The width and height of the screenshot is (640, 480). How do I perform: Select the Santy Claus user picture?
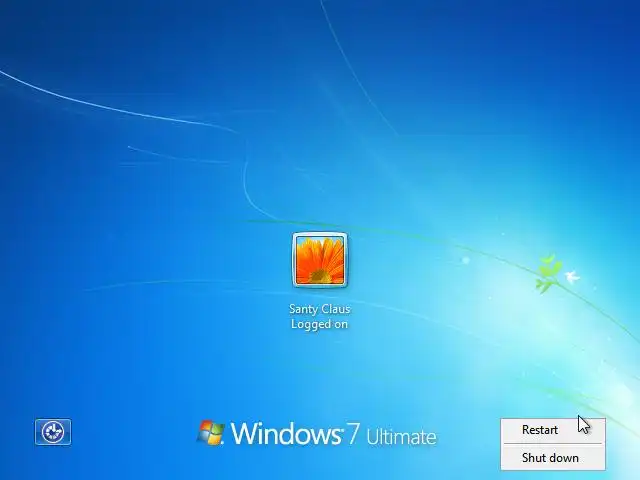pos(320,260)
